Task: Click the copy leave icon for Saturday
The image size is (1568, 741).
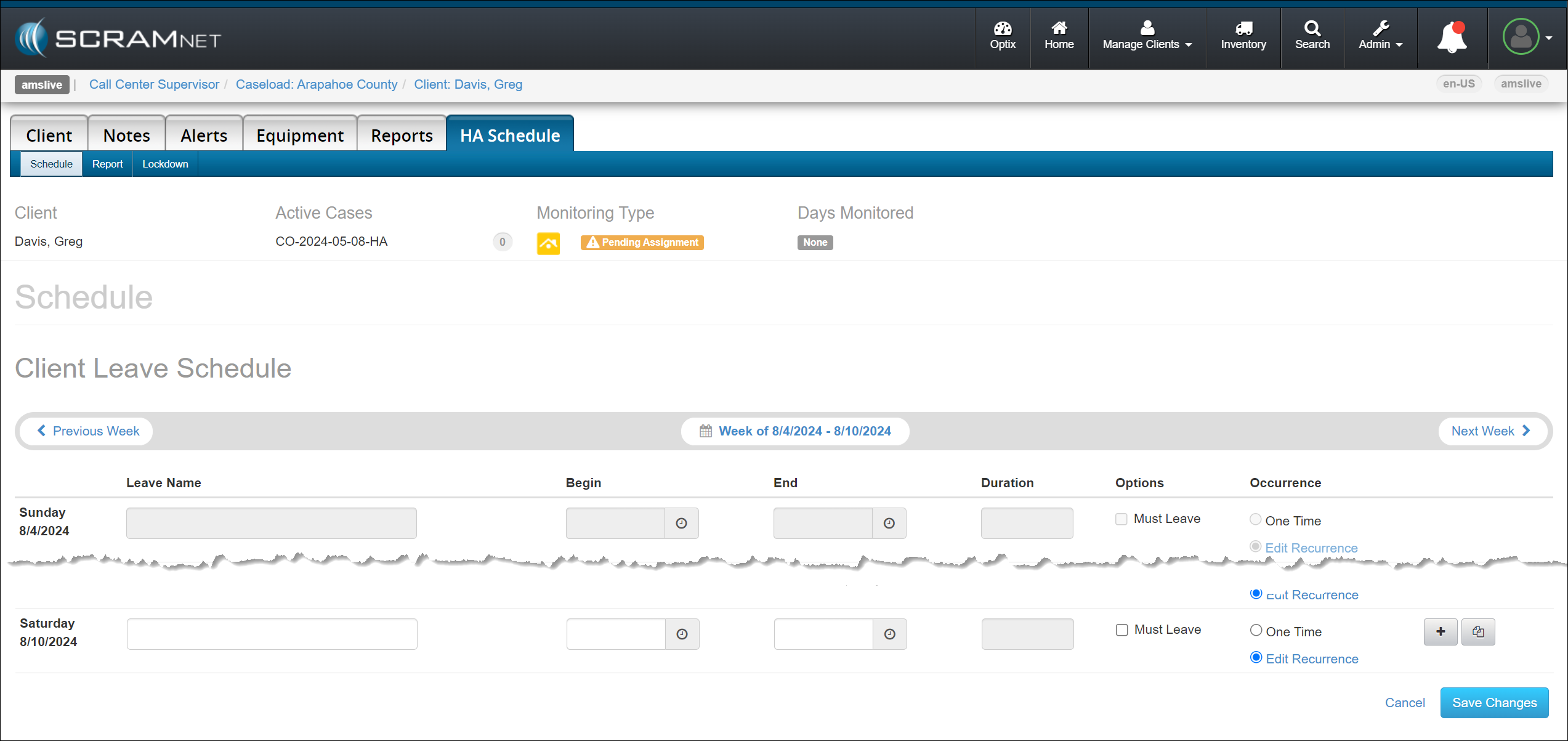Action: point(1477,631)
